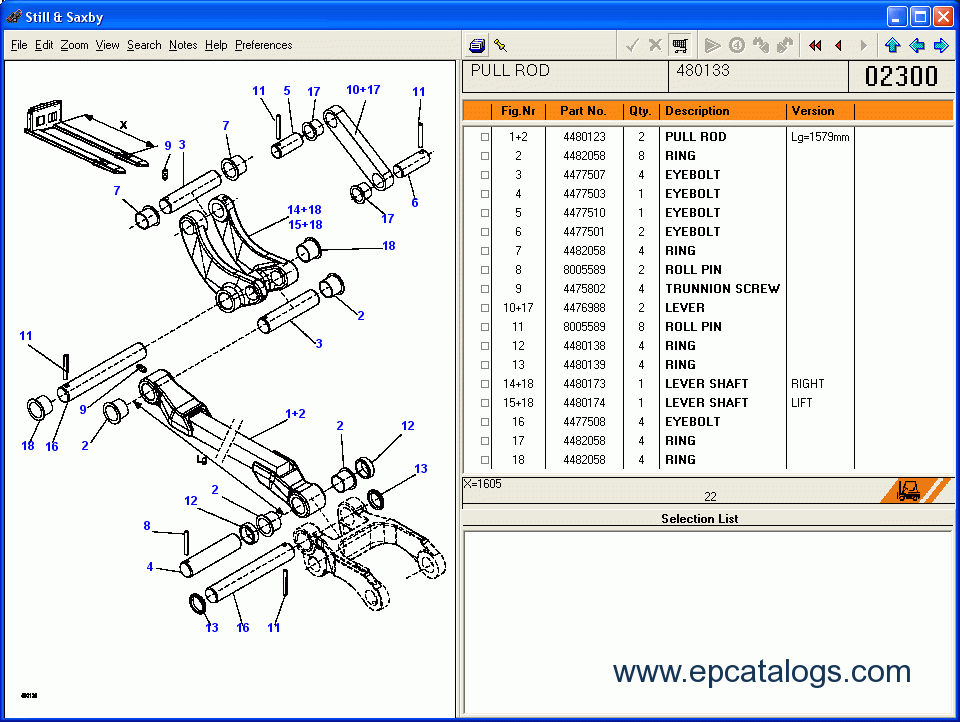The height and width of the screenshot is (722, 960).
Task: Click callout label 1+2 on the pull rod
Action: point(295,413)
